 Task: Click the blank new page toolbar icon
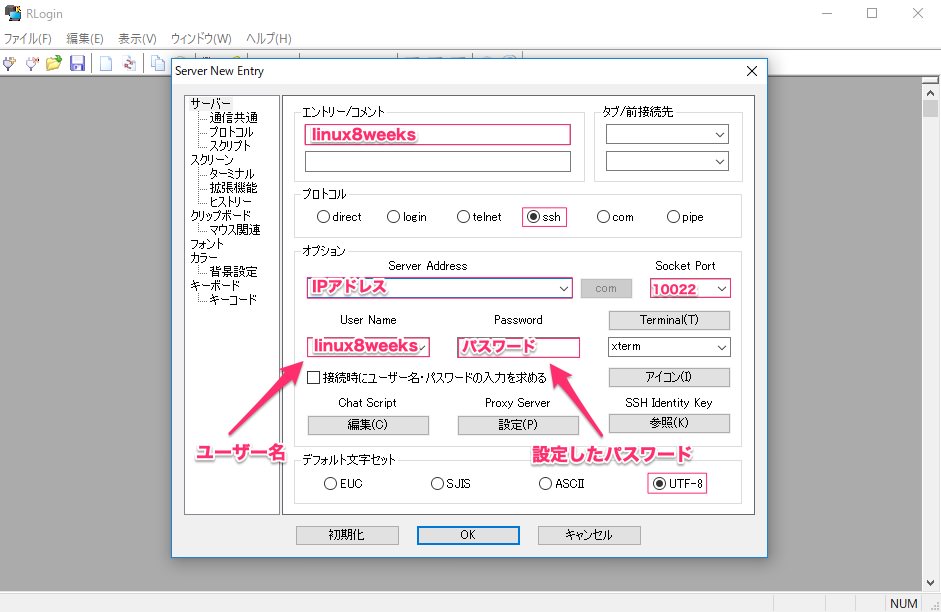point(106,63)
